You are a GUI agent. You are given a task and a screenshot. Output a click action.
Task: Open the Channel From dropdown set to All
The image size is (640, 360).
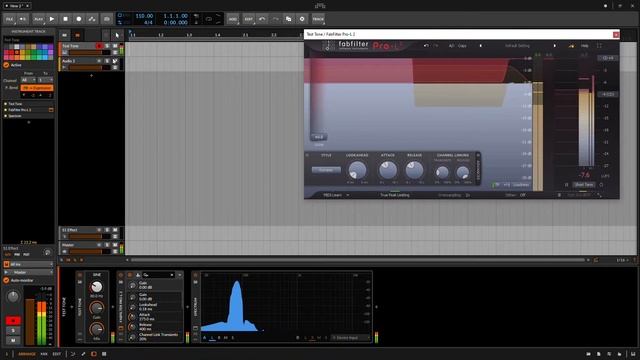click(x=28, y=80)
